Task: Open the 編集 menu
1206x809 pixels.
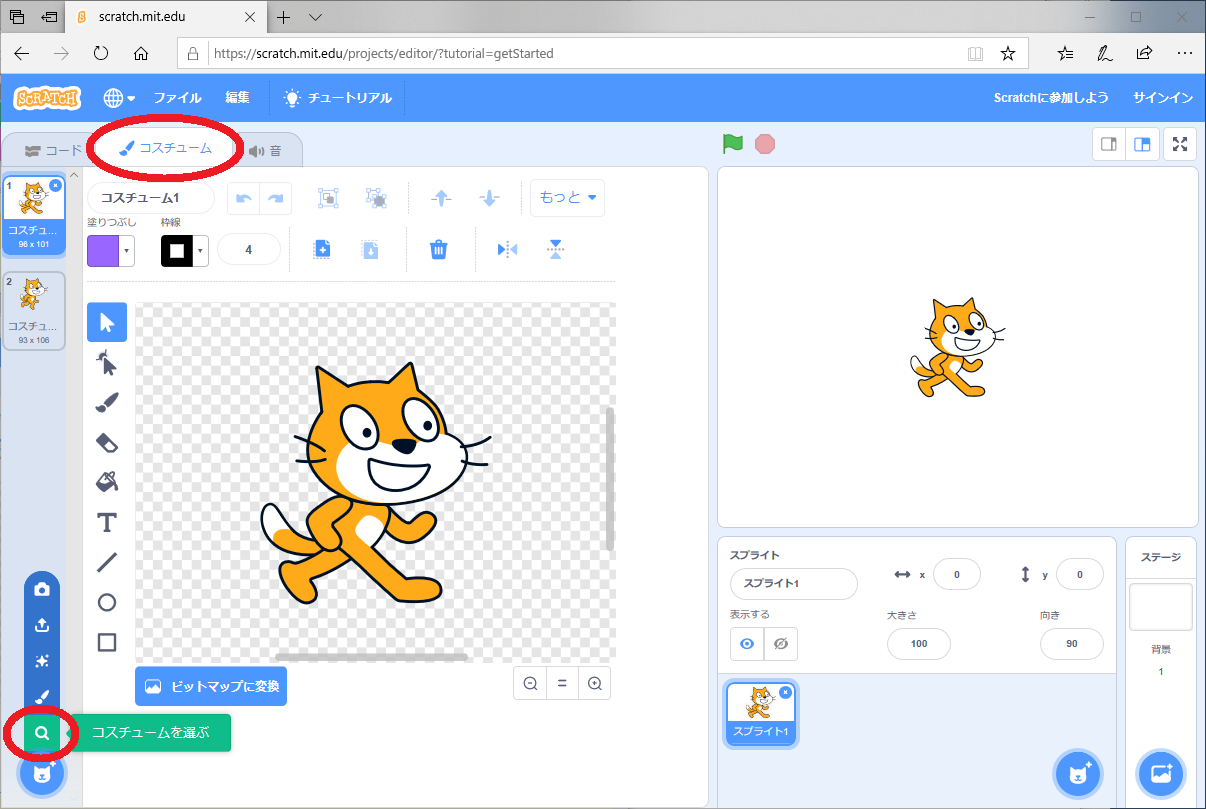Action: click(238, 98)
